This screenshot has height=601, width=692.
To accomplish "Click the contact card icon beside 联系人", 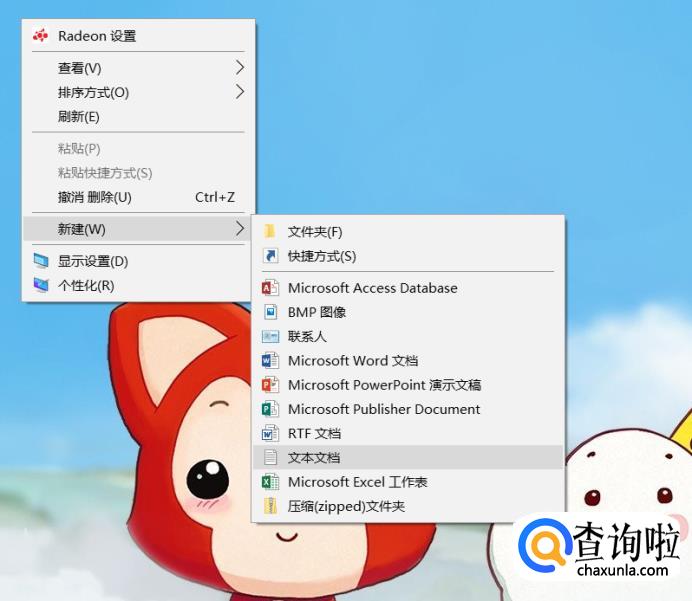I will (270, 336).
